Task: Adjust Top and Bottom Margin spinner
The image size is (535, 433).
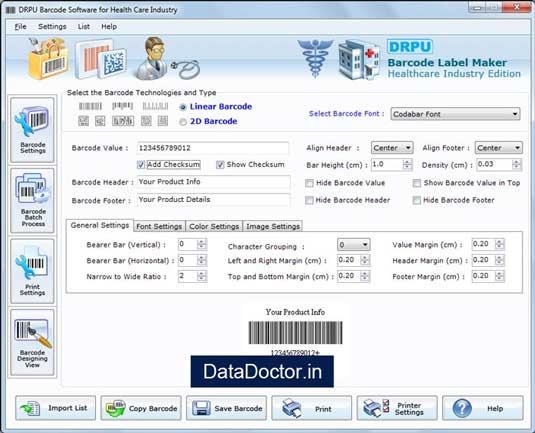Action: pyautogui.click(x=365, y=276)
